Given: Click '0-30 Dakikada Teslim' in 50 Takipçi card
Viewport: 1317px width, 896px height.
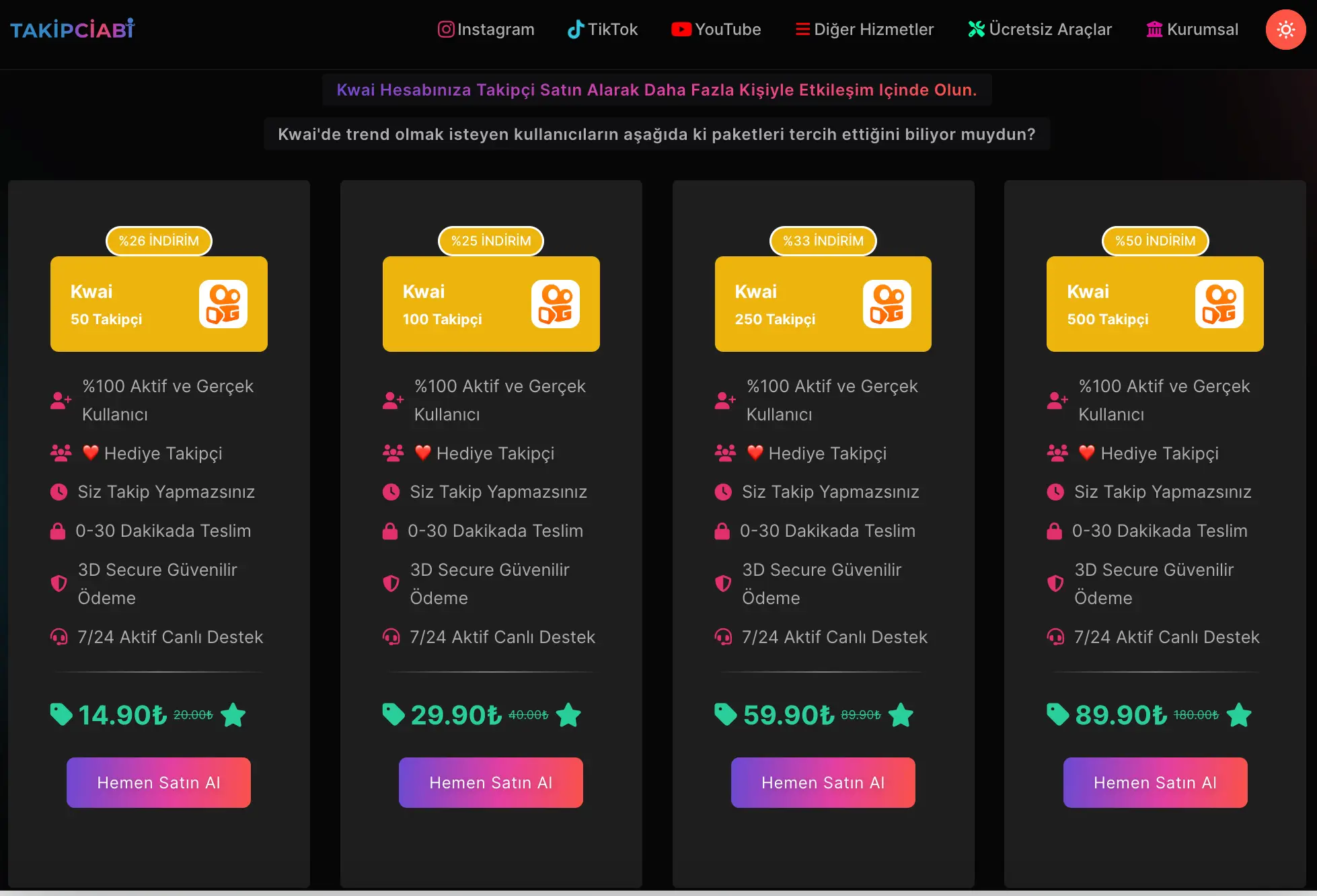Looking at the screenshot, I should click(163, 531).
